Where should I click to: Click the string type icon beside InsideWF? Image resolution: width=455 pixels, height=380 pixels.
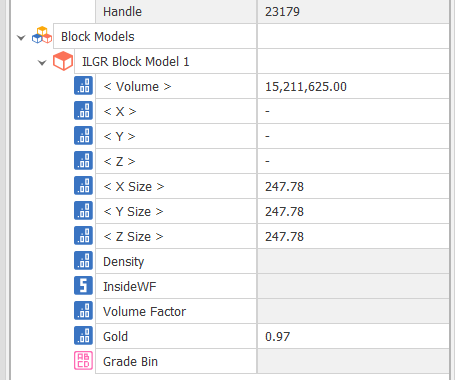coord(83,286)
